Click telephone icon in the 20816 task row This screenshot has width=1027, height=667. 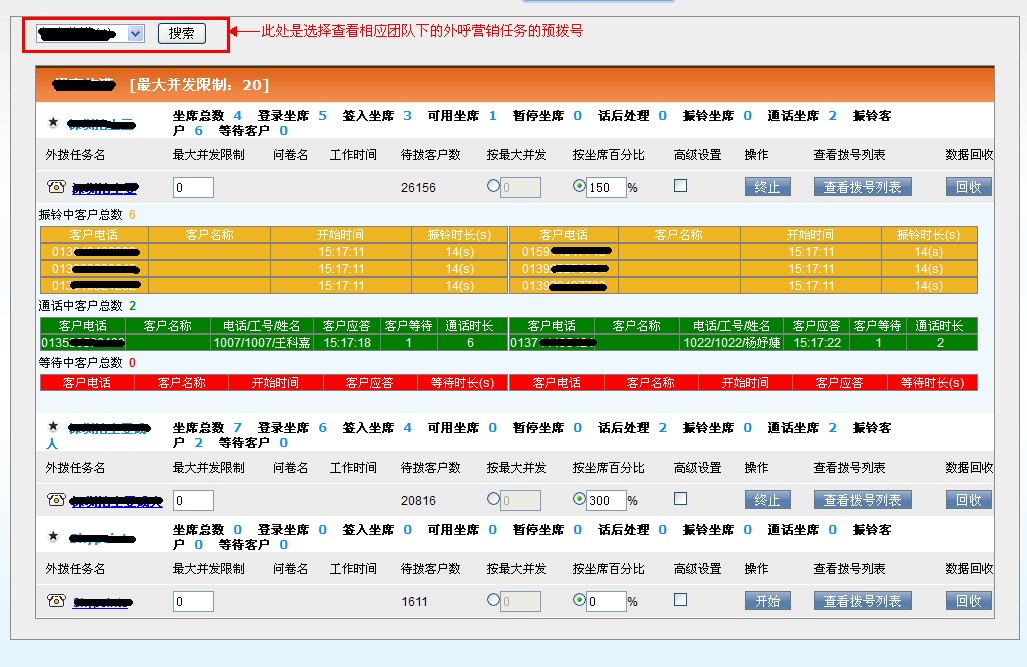56,500
